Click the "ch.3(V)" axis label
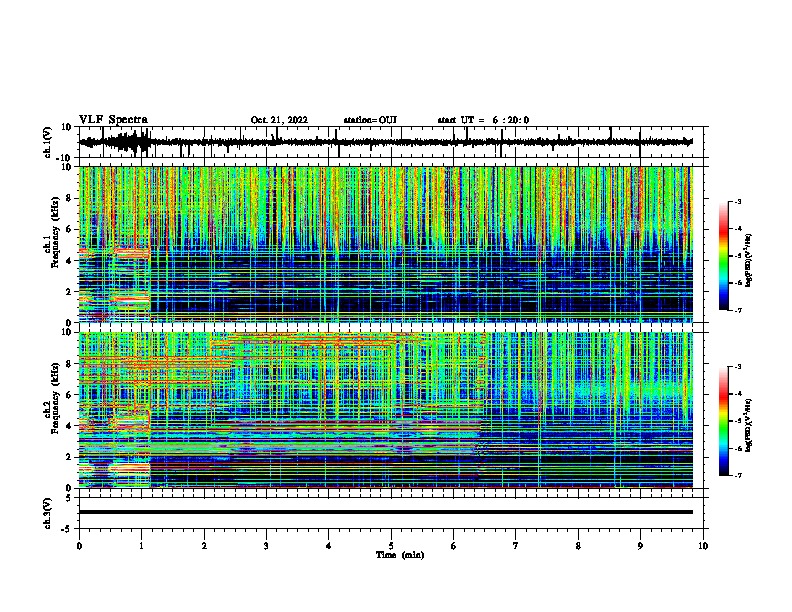 (x=47, y=513)
